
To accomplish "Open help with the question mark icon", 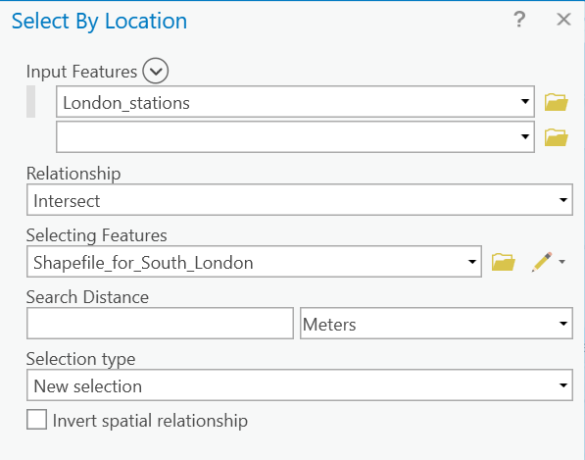I will coord(519,19).
